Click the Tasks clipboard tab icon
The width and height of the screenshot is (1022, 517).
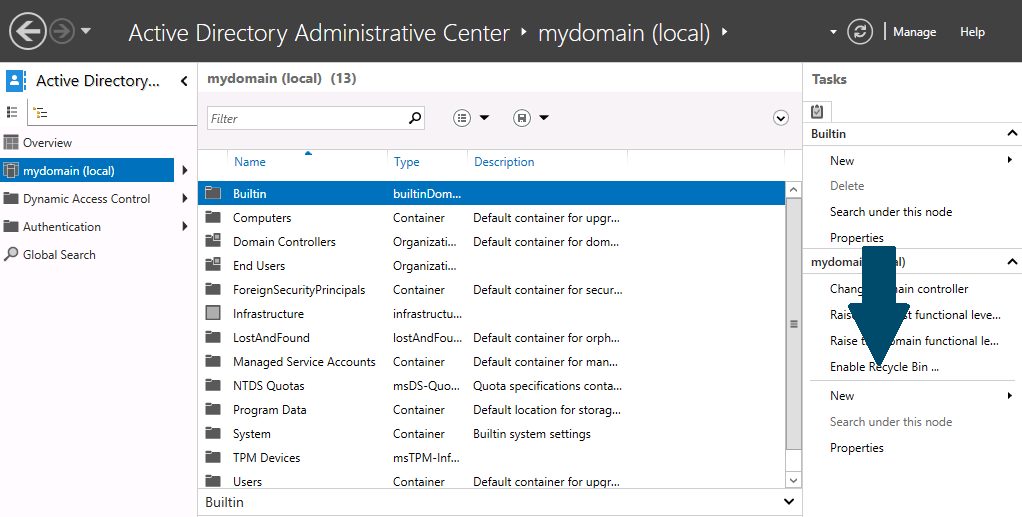[x=817, y=111]
